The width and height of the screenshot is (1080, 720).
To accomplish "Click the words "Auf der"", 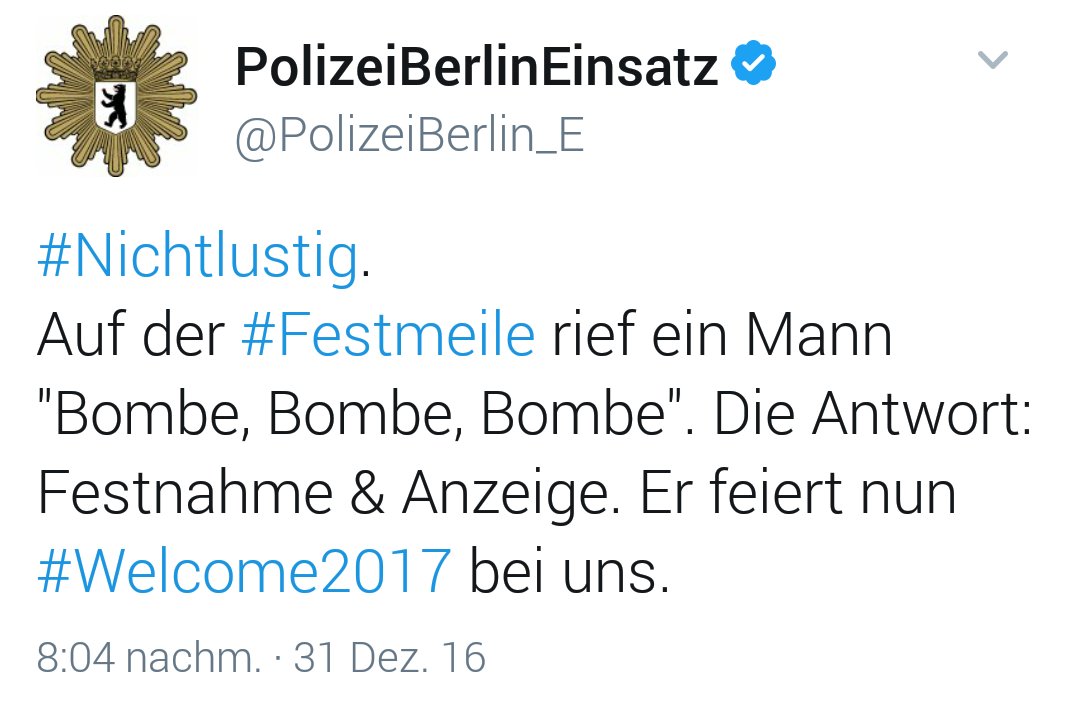I will click(x=131, y=337).
